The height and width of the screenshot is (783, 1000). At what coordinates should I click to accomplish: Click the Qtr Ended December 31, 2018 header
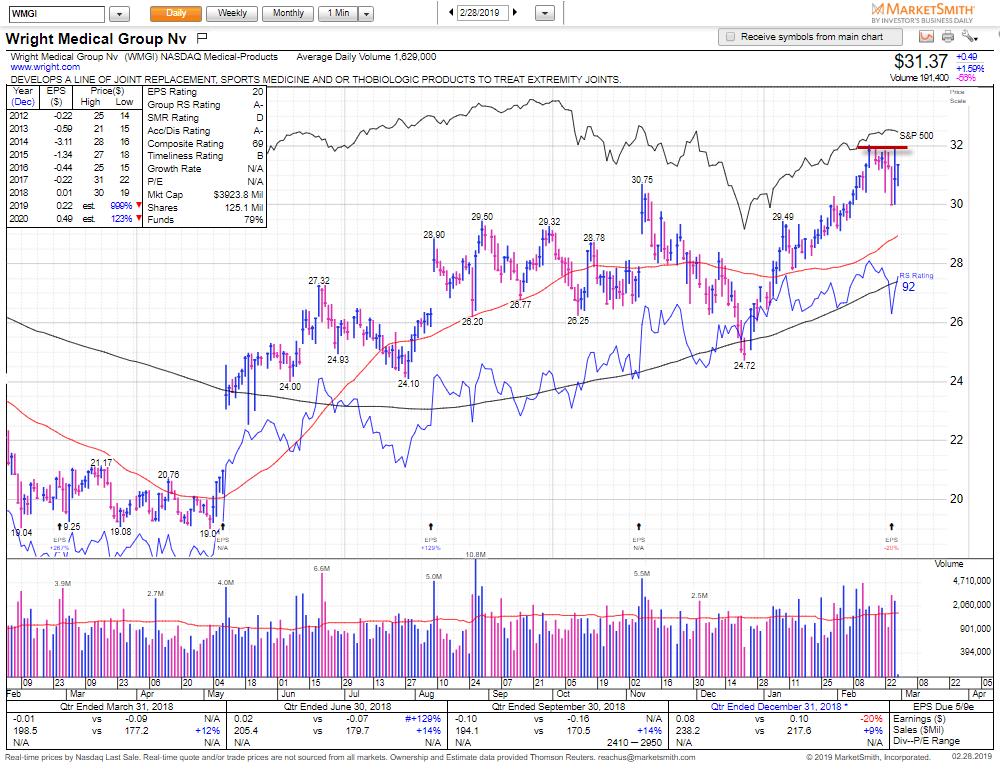point(779,706)
